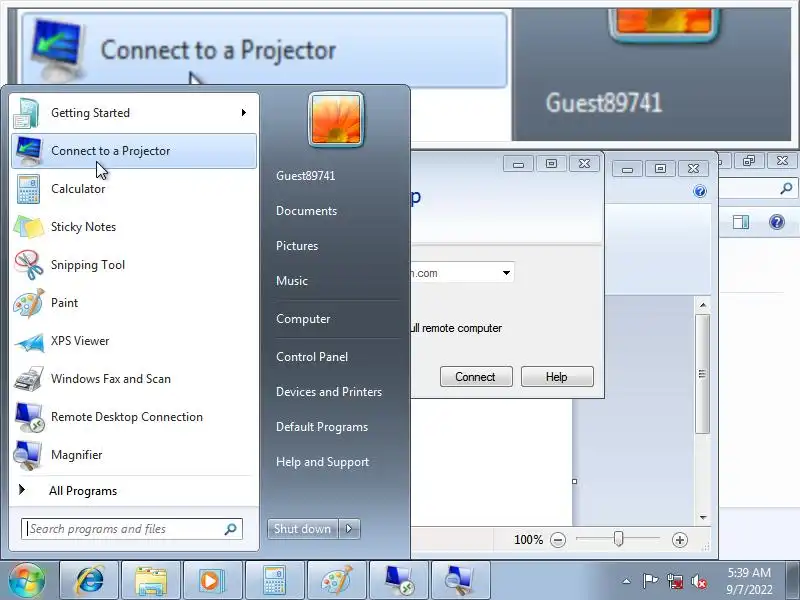Click the Search programs and files box
The width and height of the screenshot is (800, 600).
132,529
